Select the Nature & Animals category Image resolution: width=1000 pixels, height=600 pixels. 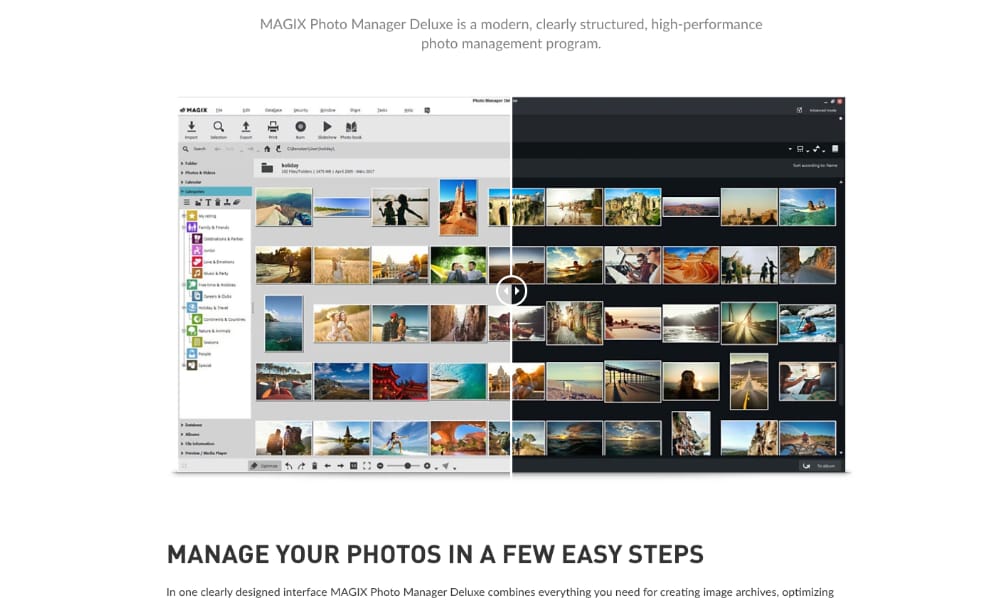point(209,331)
